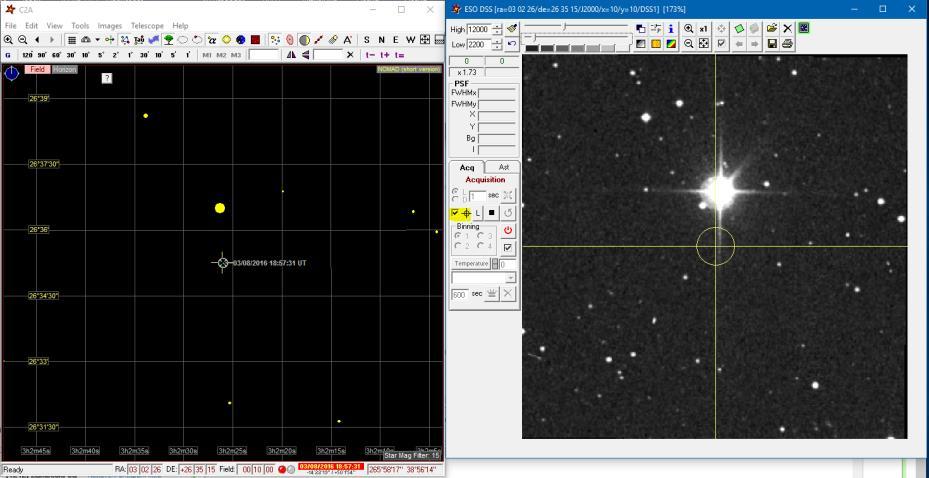Open an image file using folder icon

pos(771,28)
